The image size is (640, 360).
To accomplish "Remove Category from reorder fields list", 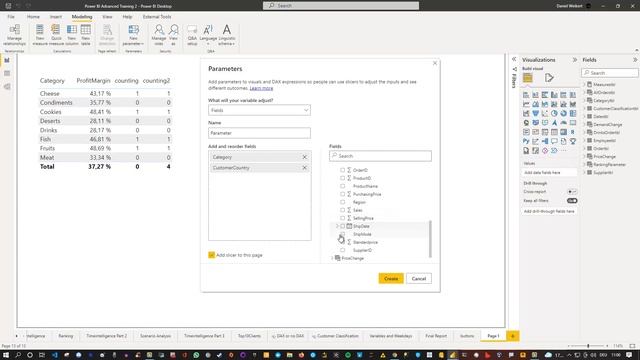I will point(304,157).
